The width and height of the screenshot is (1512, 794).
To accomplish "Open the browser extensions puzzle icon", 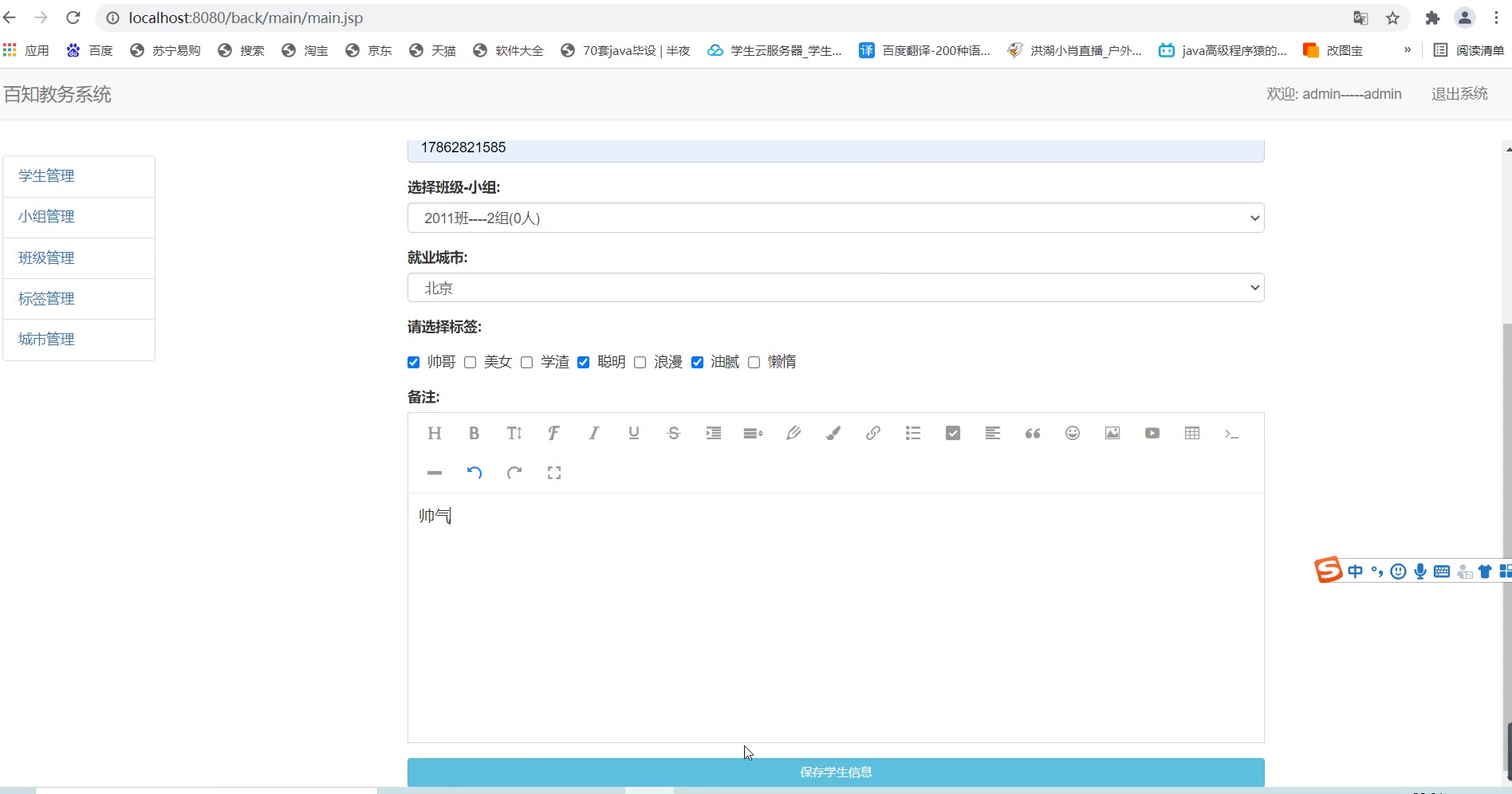I will click(1432, 18).
